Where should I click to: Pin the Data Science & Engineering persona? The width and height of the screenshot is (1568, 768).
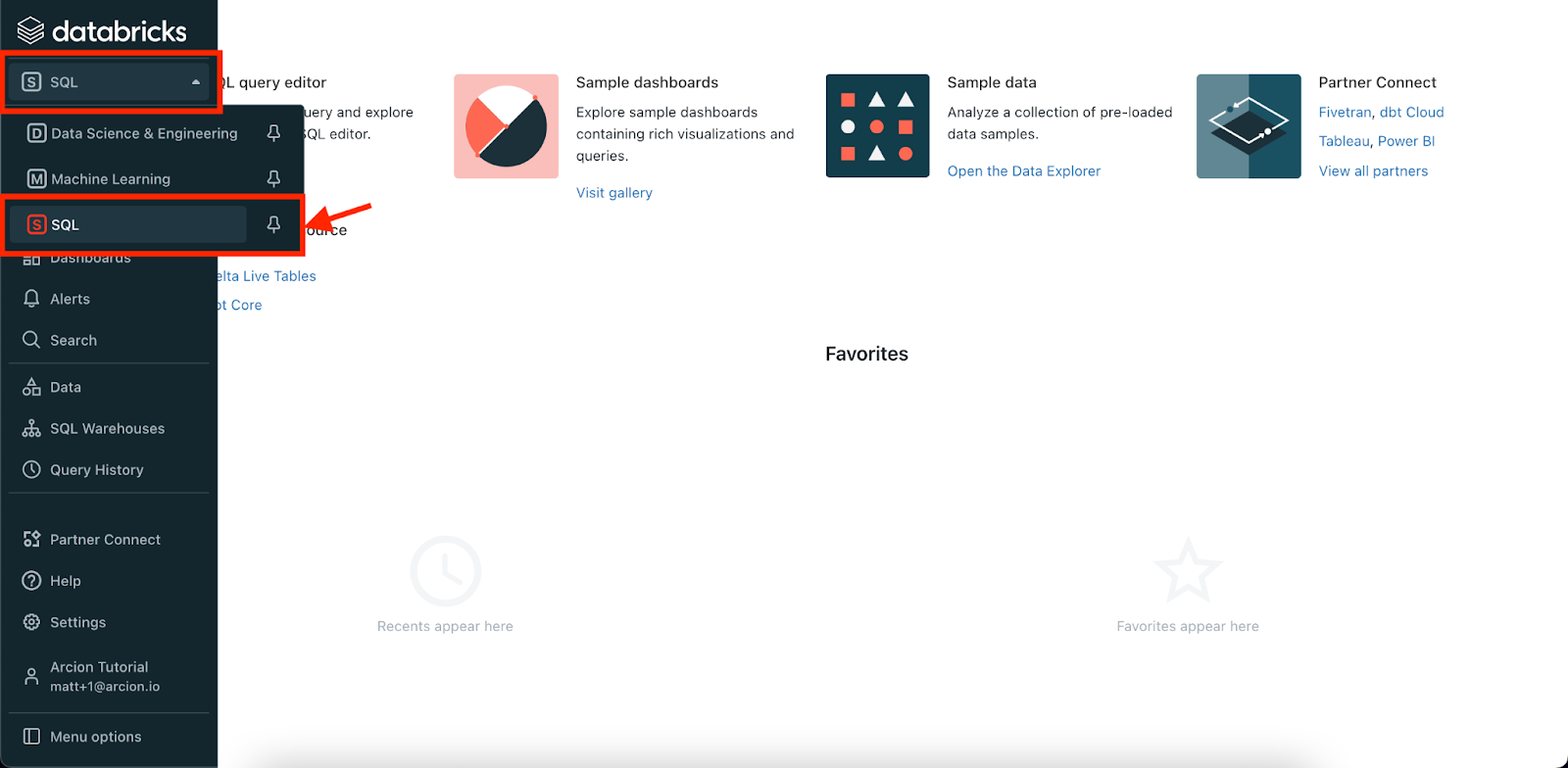[273, 133]
